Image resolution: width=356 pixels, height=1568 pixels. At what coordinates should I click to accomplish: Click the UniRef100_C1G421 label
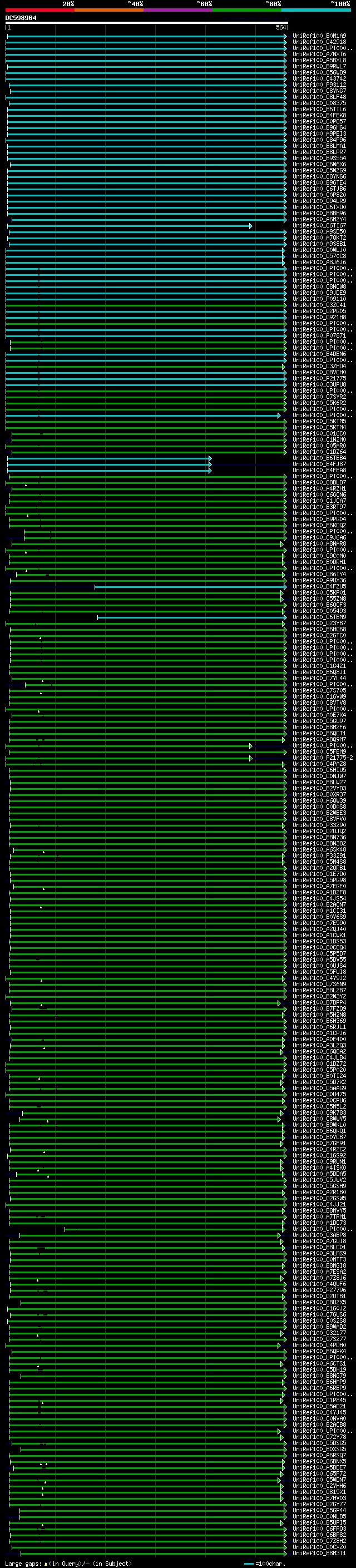coord(319,666)
